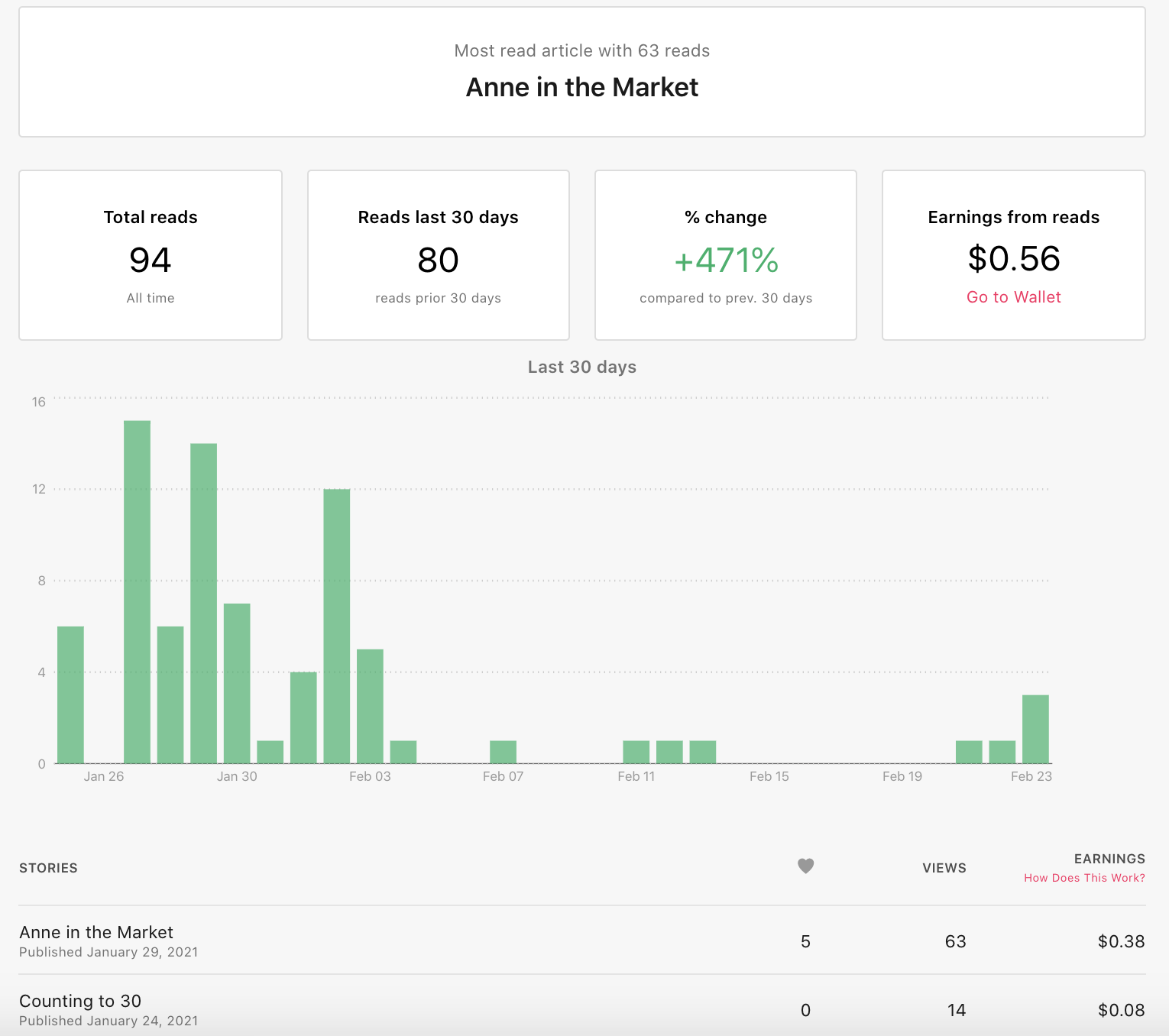Click the EARNINGS column header
Image resolution: width=1169 pixels, height=1036 pixels.
(x=1109, y=859)
